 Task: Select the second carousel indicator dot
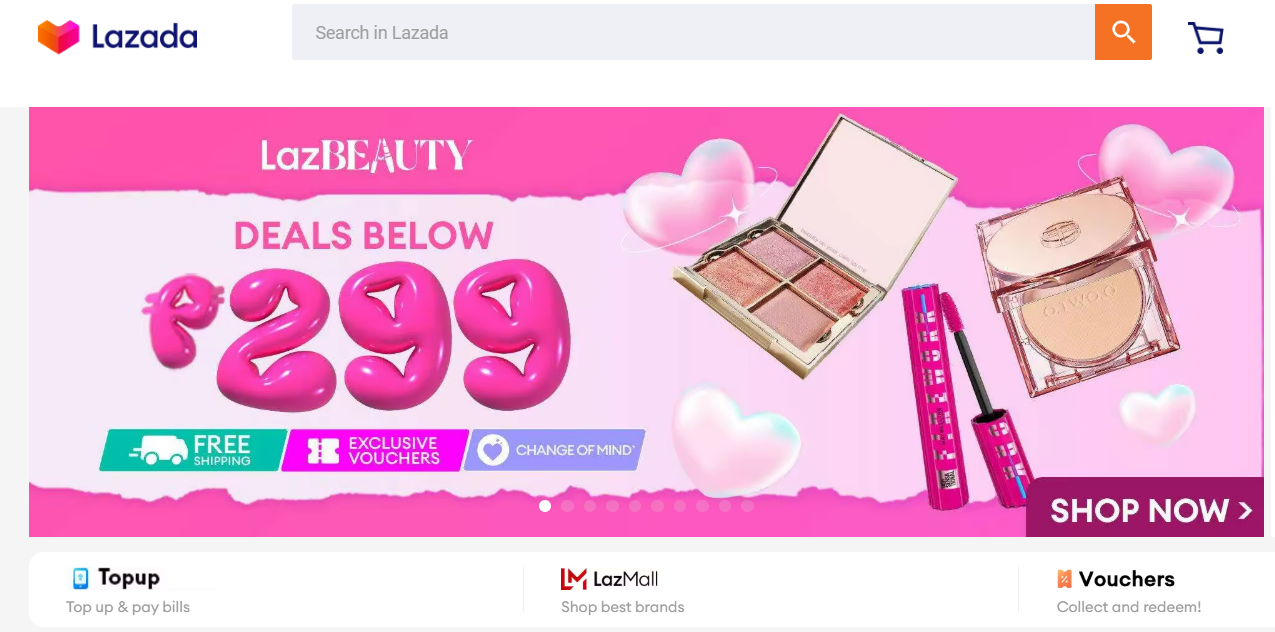coord(567,506)
